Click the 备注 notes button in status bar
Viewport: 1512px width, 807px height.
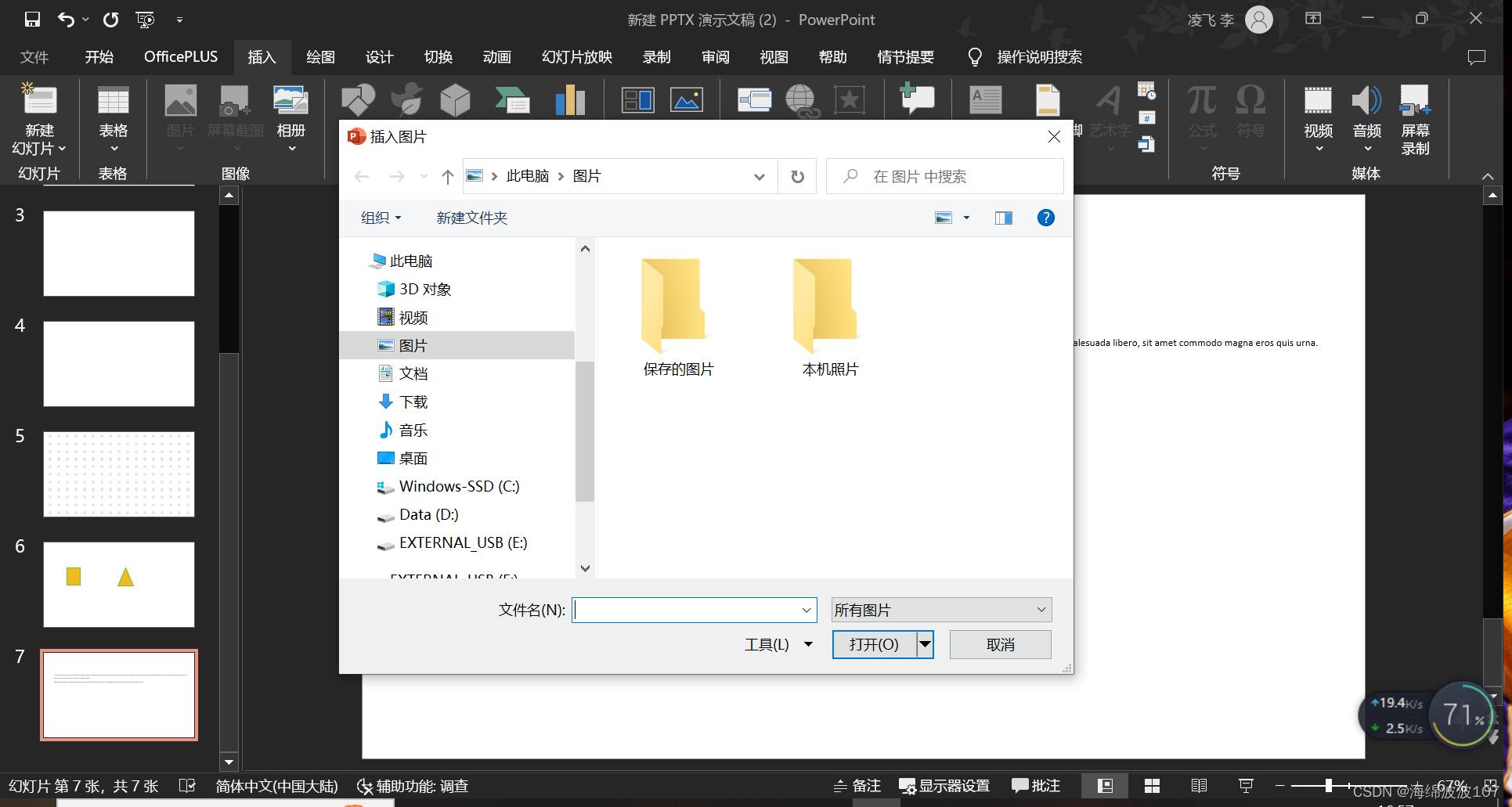857,786
